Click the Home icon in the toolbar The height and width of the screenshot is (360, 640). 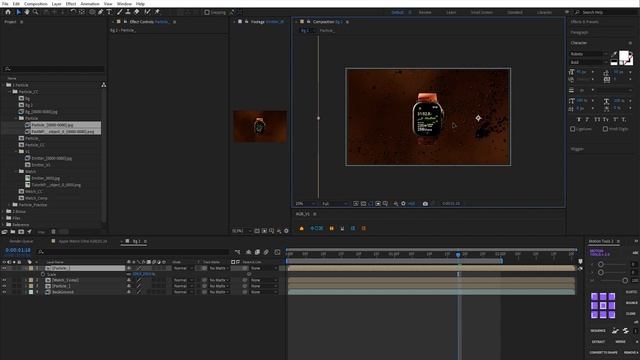click(x=8, y=12)
